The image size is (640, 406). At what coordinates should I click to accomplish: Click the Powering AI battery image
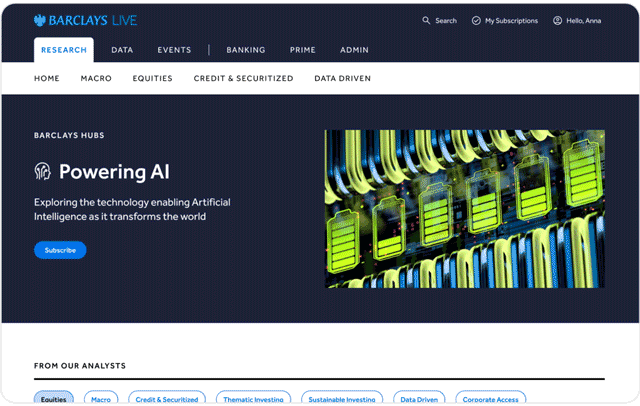click(x=464, y=209)
